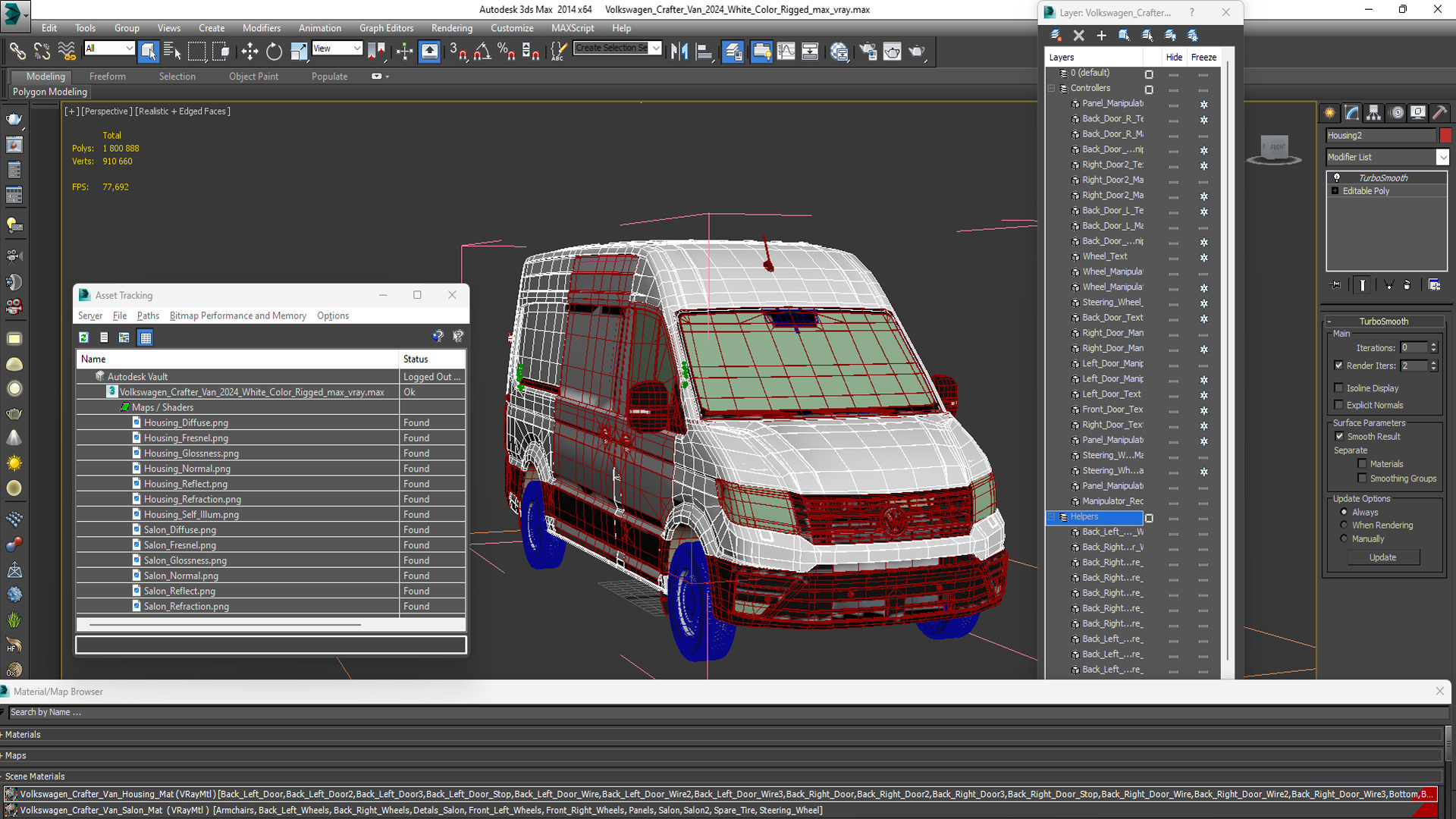
Task: Open the Select by Name dialog
Action: click(172, 52)
